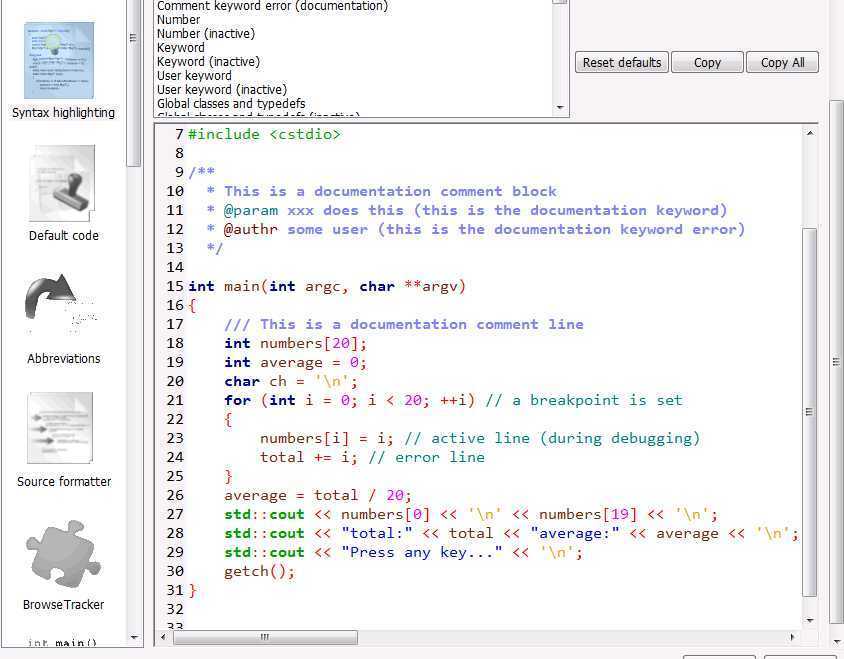Screen dimensions: 844x659
Task: Click 'char ch' declaration on line 20
Action: point(255,381)
